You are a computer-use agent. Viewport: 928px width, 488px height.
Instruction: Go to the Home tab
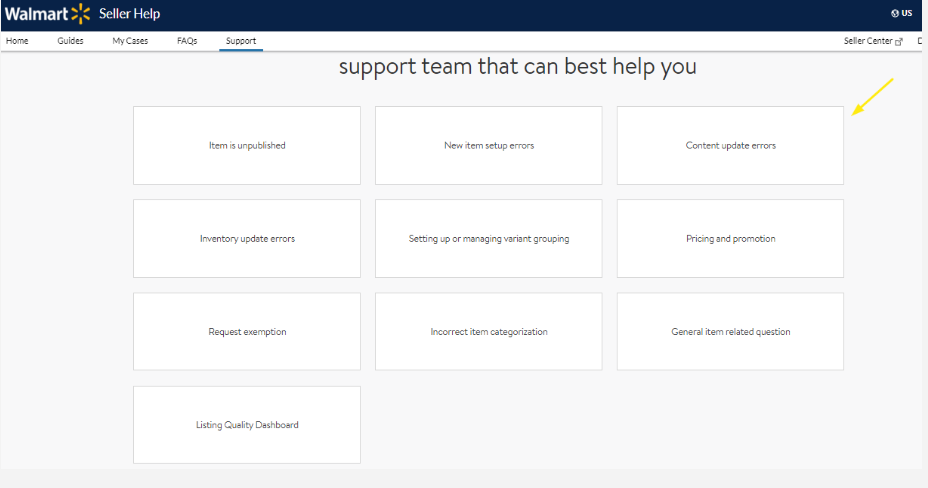(17, 41)
